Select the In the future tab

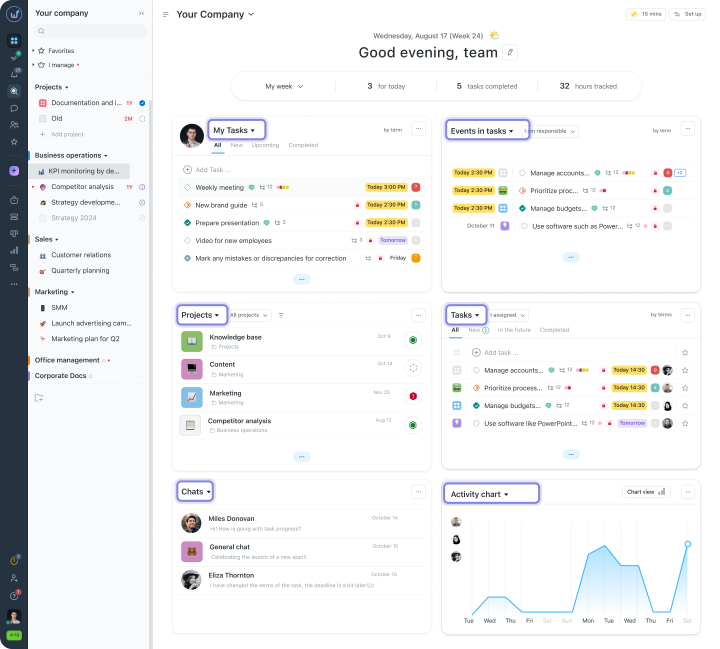tap(514, 330)
